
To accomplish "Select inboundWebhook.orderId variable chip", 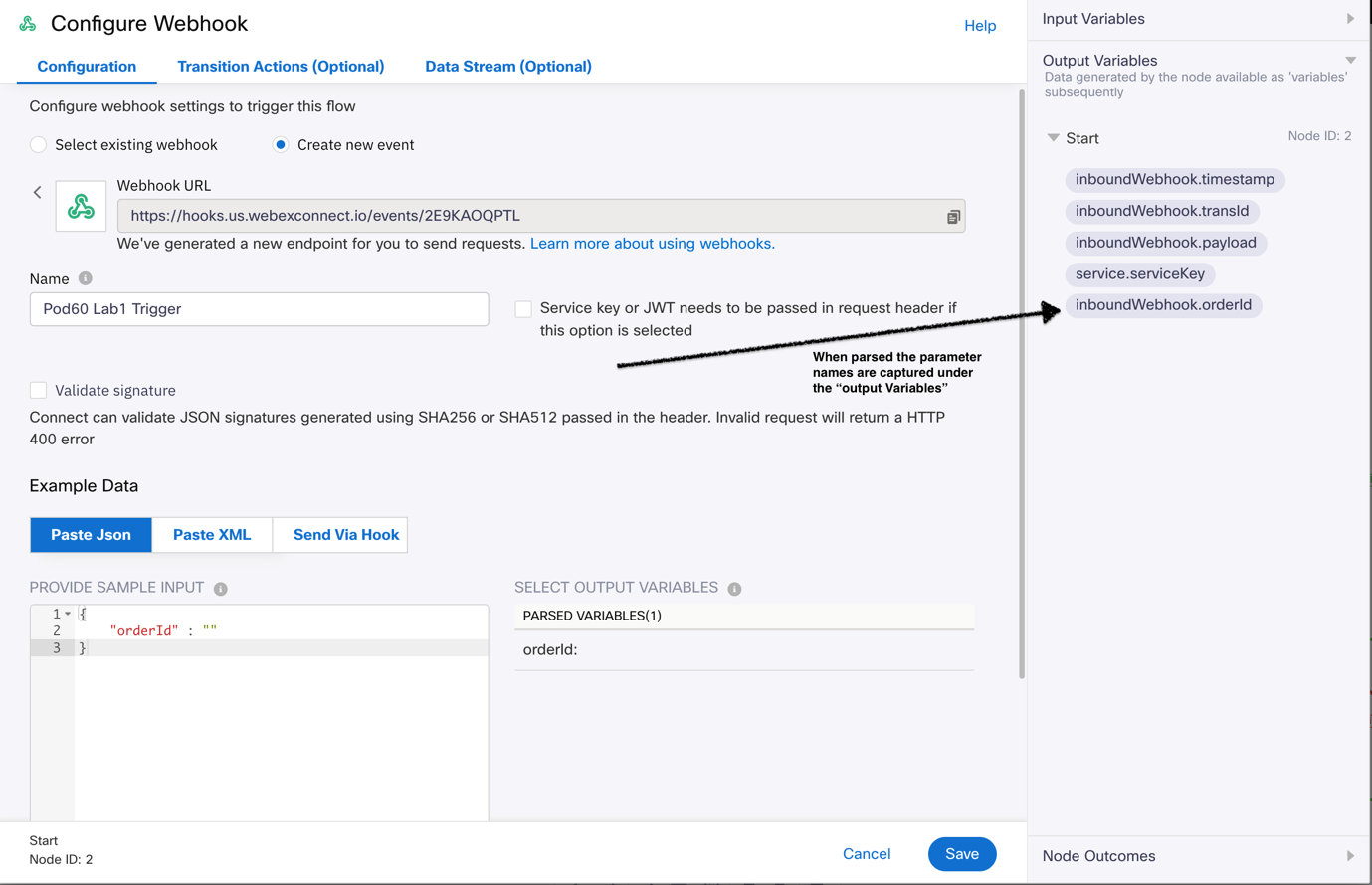I will coord(1163,305).
